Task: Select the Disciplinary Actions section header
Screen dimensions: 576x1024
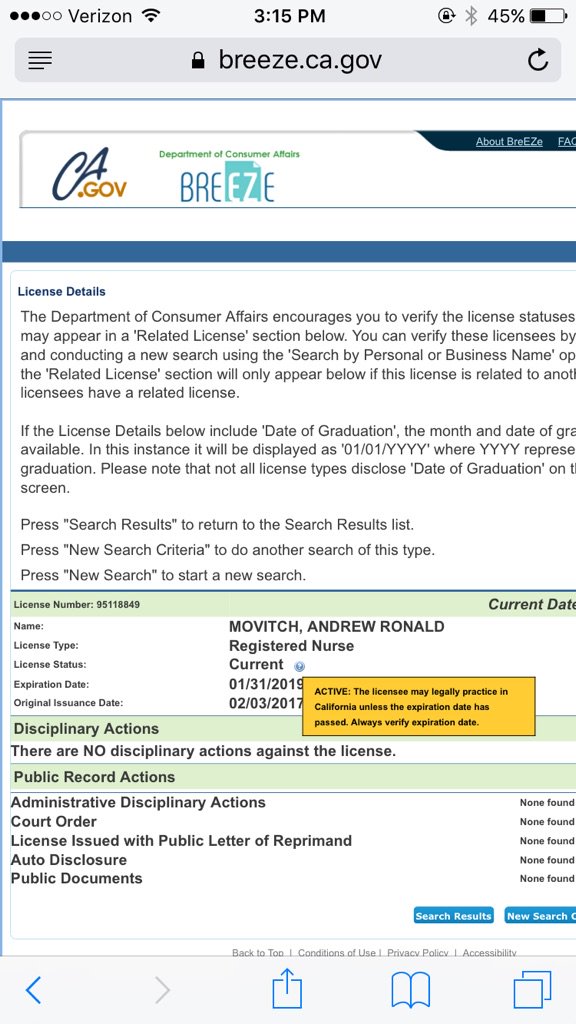Action: pos(86,729)
